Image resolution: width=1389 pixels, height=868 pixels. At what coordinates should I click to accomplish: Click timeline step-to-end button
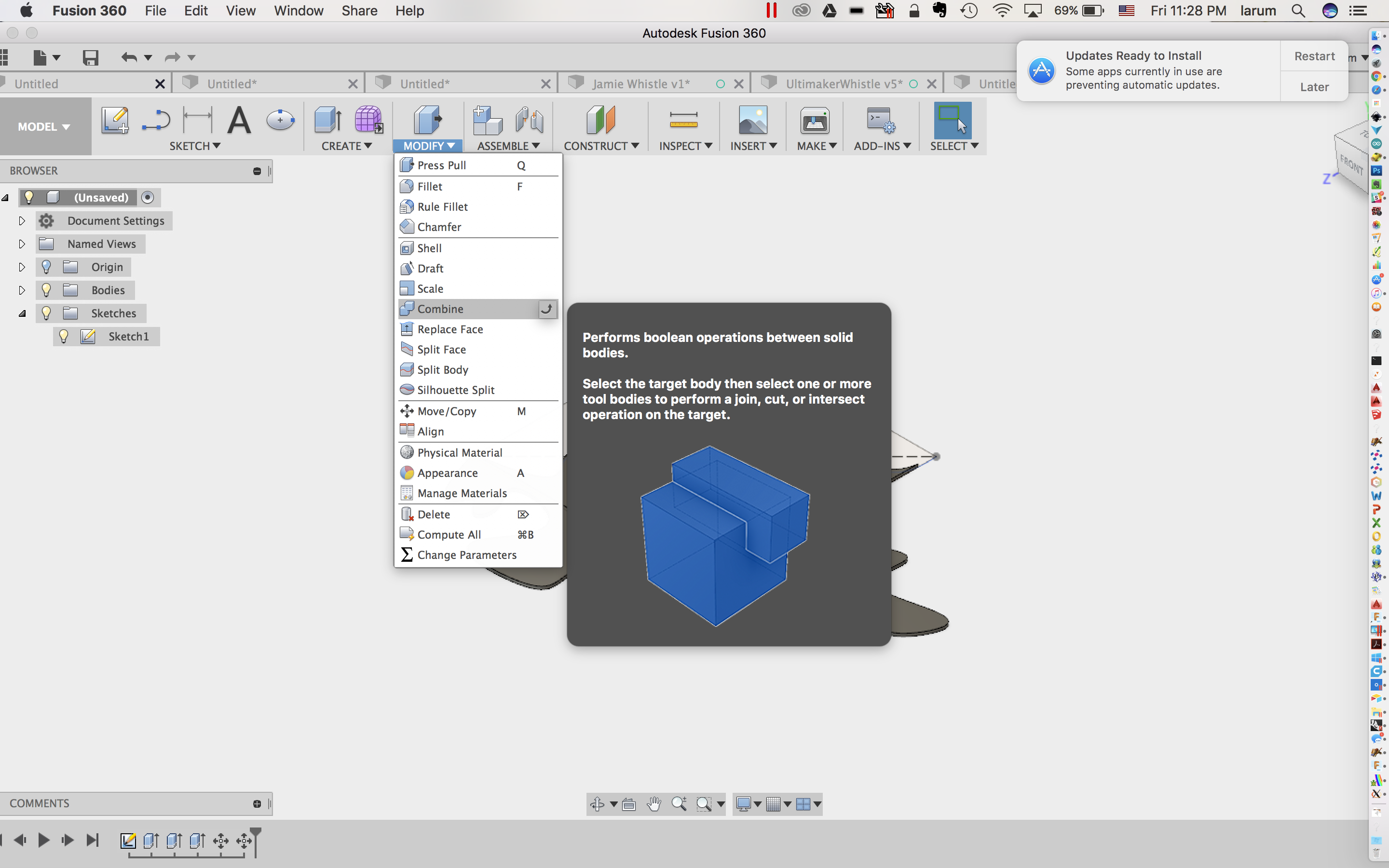click(x=93, y=841)
